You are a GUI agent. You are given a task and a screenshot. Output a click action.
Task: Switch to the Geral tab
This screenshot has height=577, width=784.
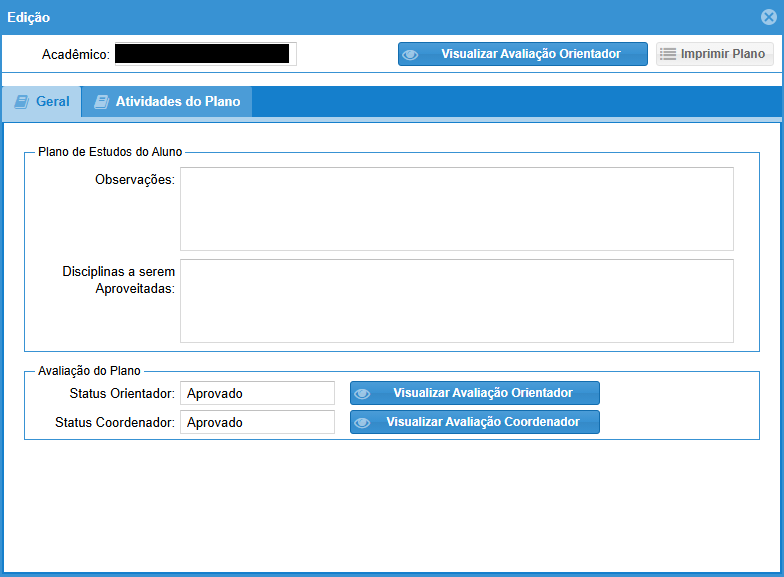(x=42, y=102)
